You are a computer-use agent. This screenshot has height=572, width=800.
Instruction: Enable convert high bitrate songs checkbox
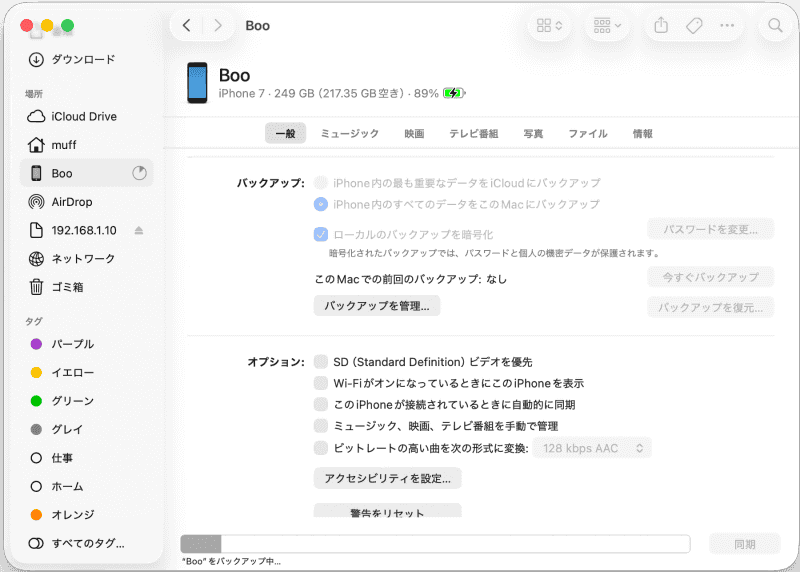pyautogui.click(x=320, y=448)
